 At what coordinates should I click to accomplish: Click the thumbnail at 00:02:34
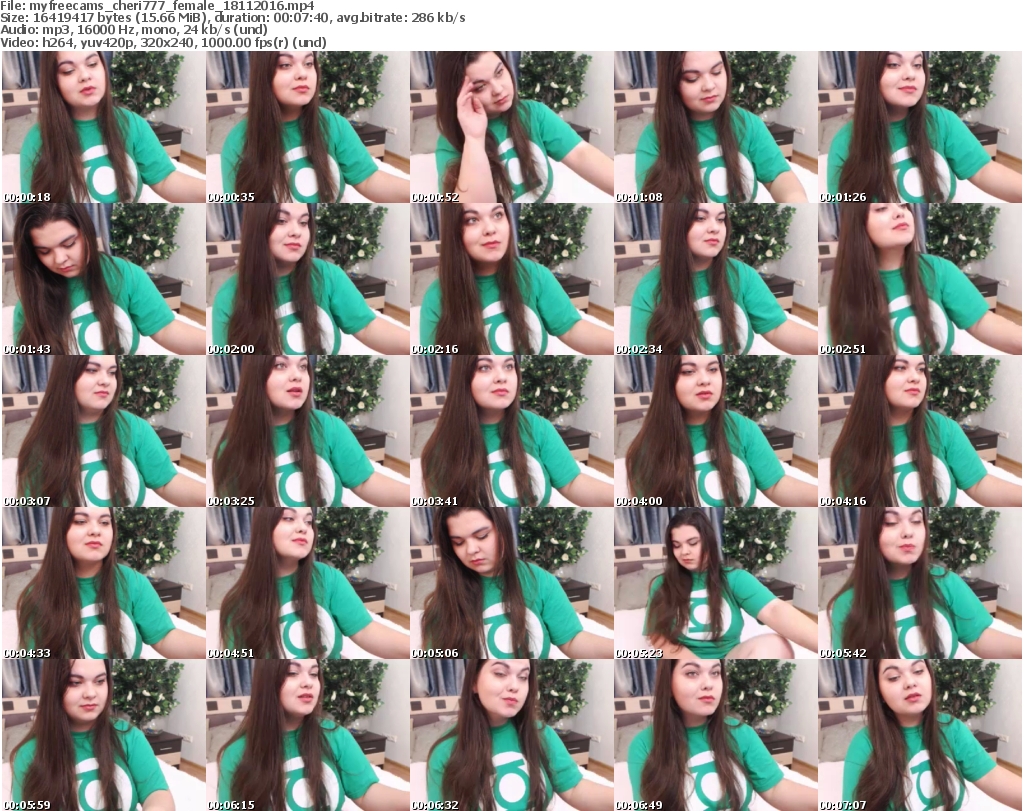[716, 279]
